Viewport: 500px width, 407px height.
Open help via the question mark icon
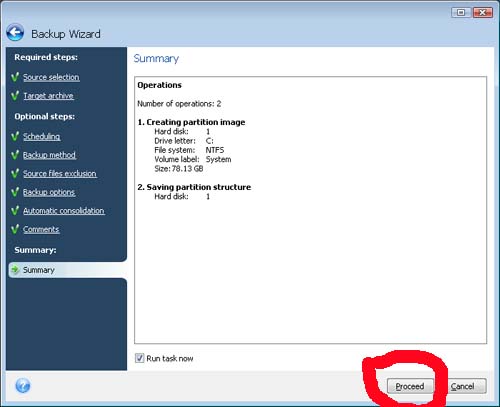[23, 386]
